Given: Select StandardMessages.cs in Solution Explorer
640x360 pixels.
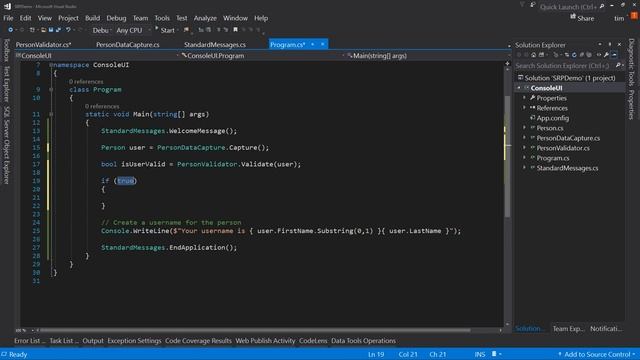Looking at the screenshot, I should [567, 168].
